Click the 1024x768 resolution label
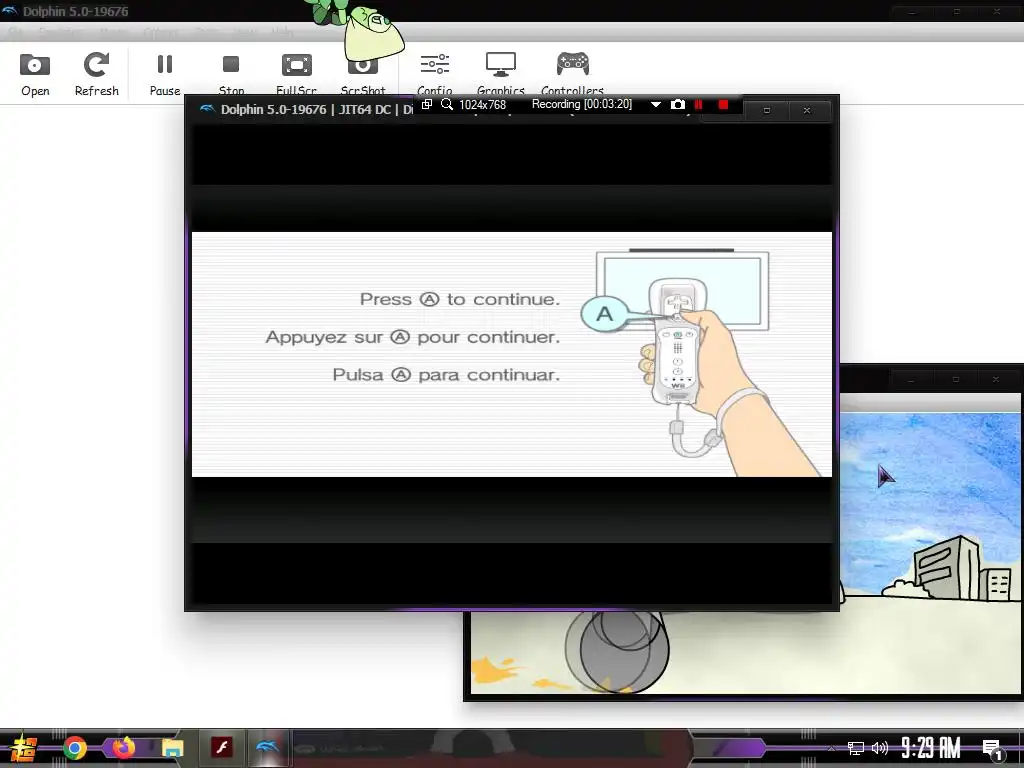This screenshot has height=768, width=1024. (483, 104)
